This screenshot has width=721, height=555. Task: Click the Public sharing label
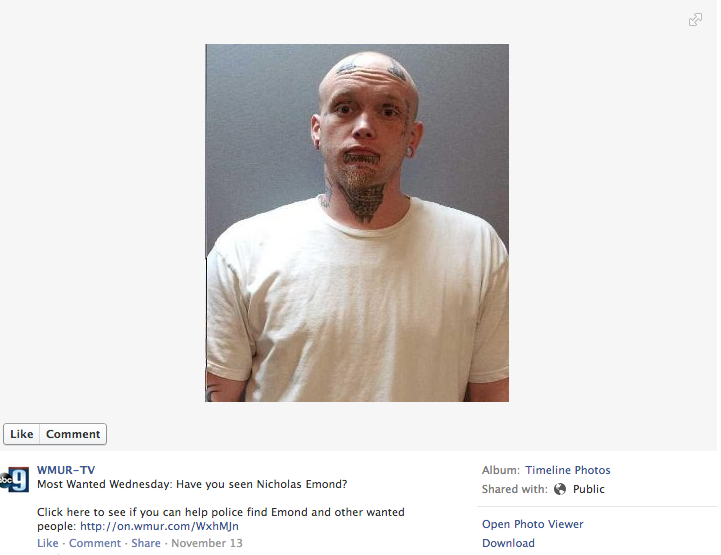click(x=589, y=489)
